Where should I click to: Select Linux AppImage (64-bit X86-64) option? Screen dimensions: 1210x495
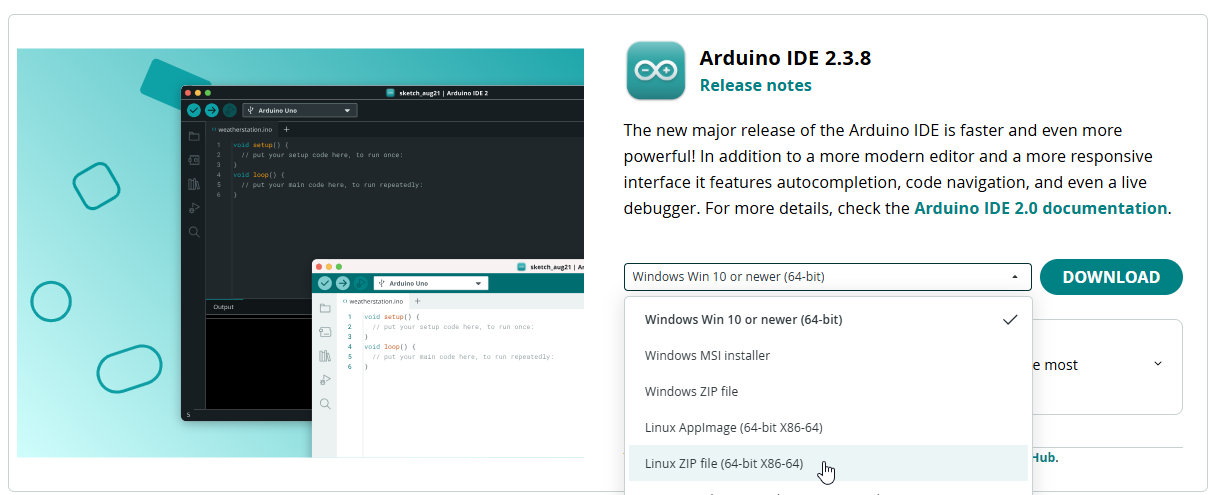pos(828,427)
